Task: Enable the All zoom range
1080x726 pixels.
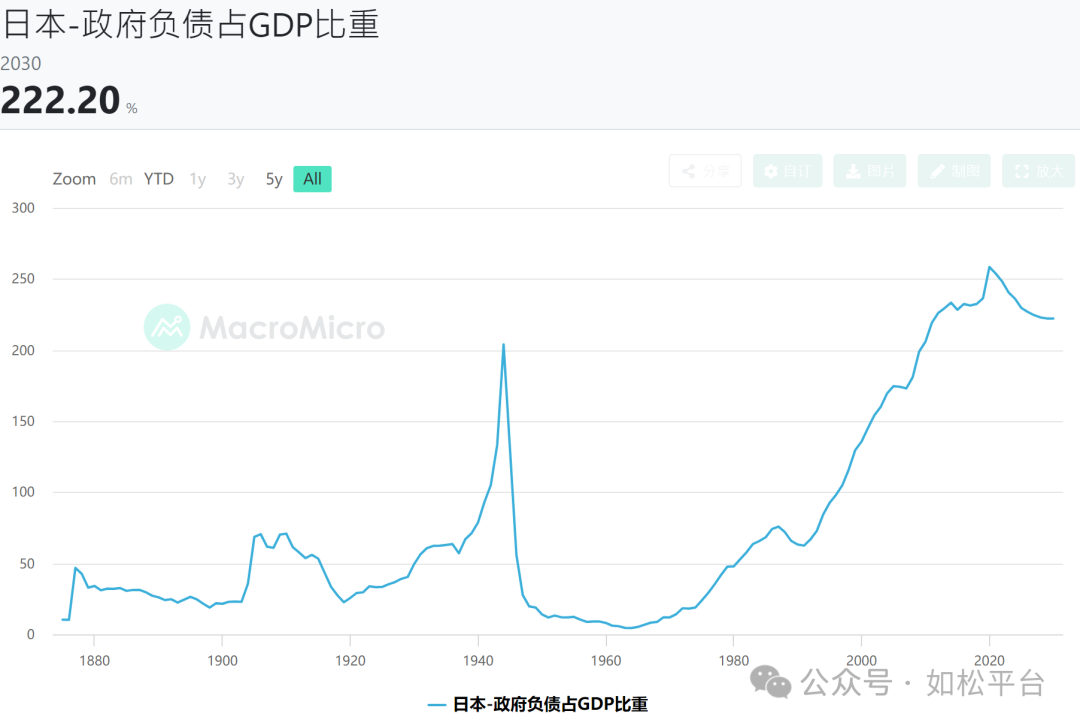Action: click(311, 178)
